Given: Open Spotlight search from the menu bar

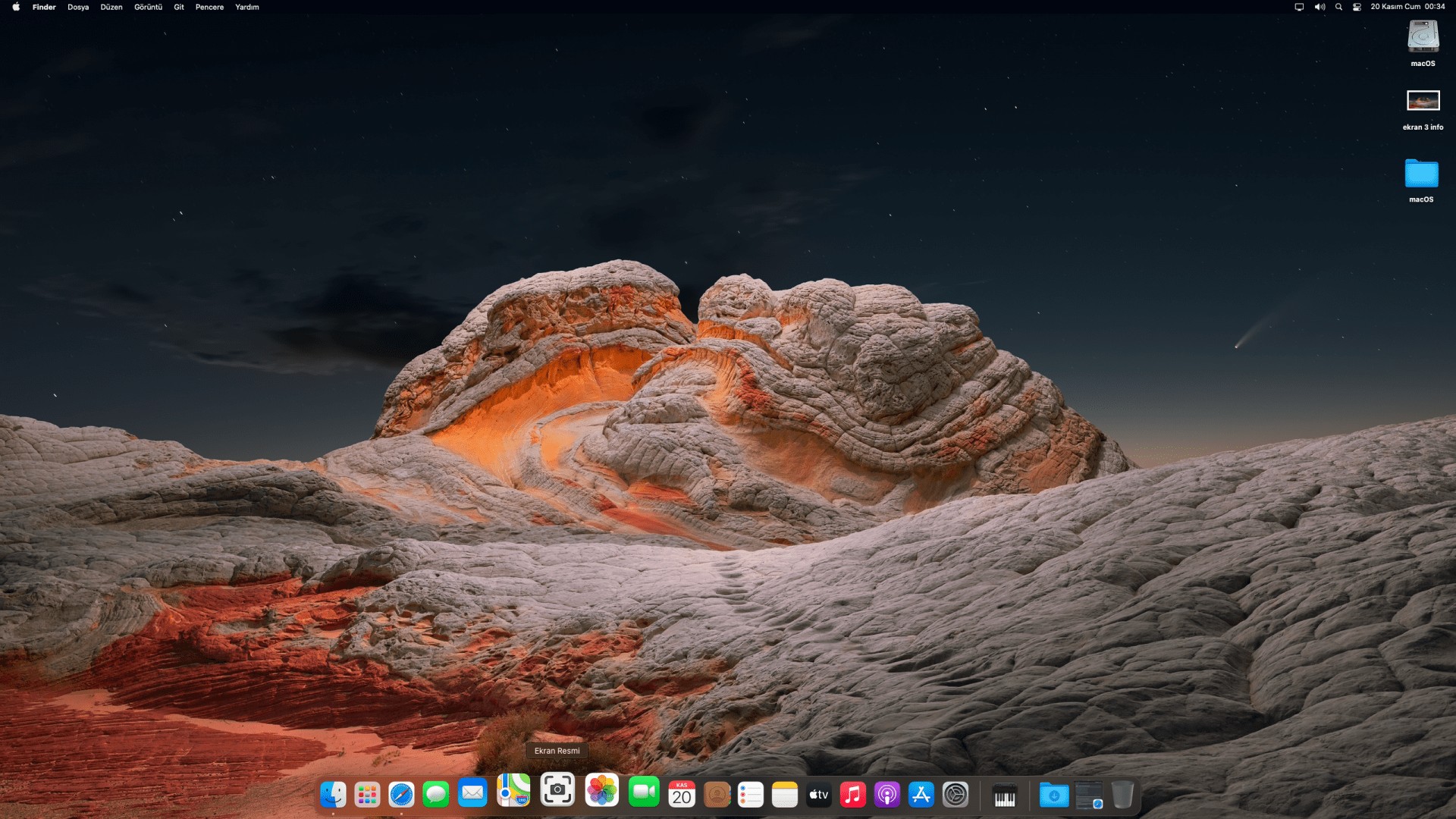Looking at the screenshot, I should [x=1338, y=7].
